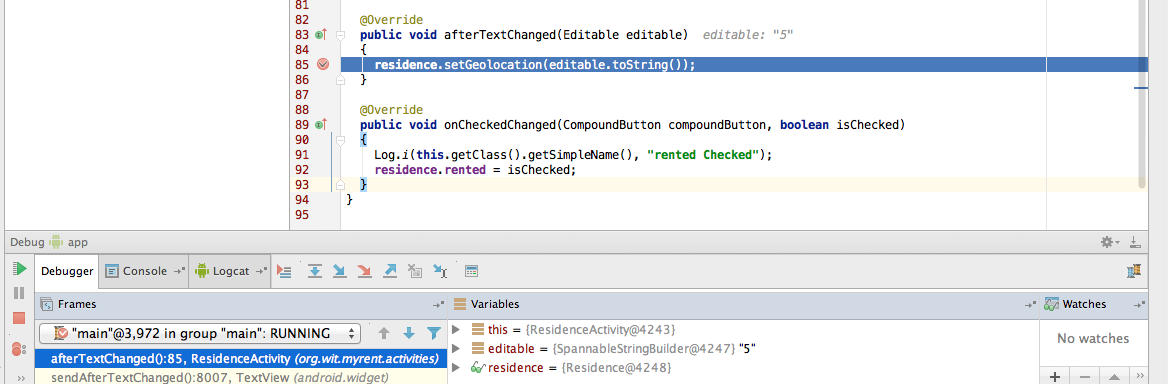This screenshot has width=1168, height=384.
Task: Open View Breakpoints double red circle icon
Action: coord(19,348)
